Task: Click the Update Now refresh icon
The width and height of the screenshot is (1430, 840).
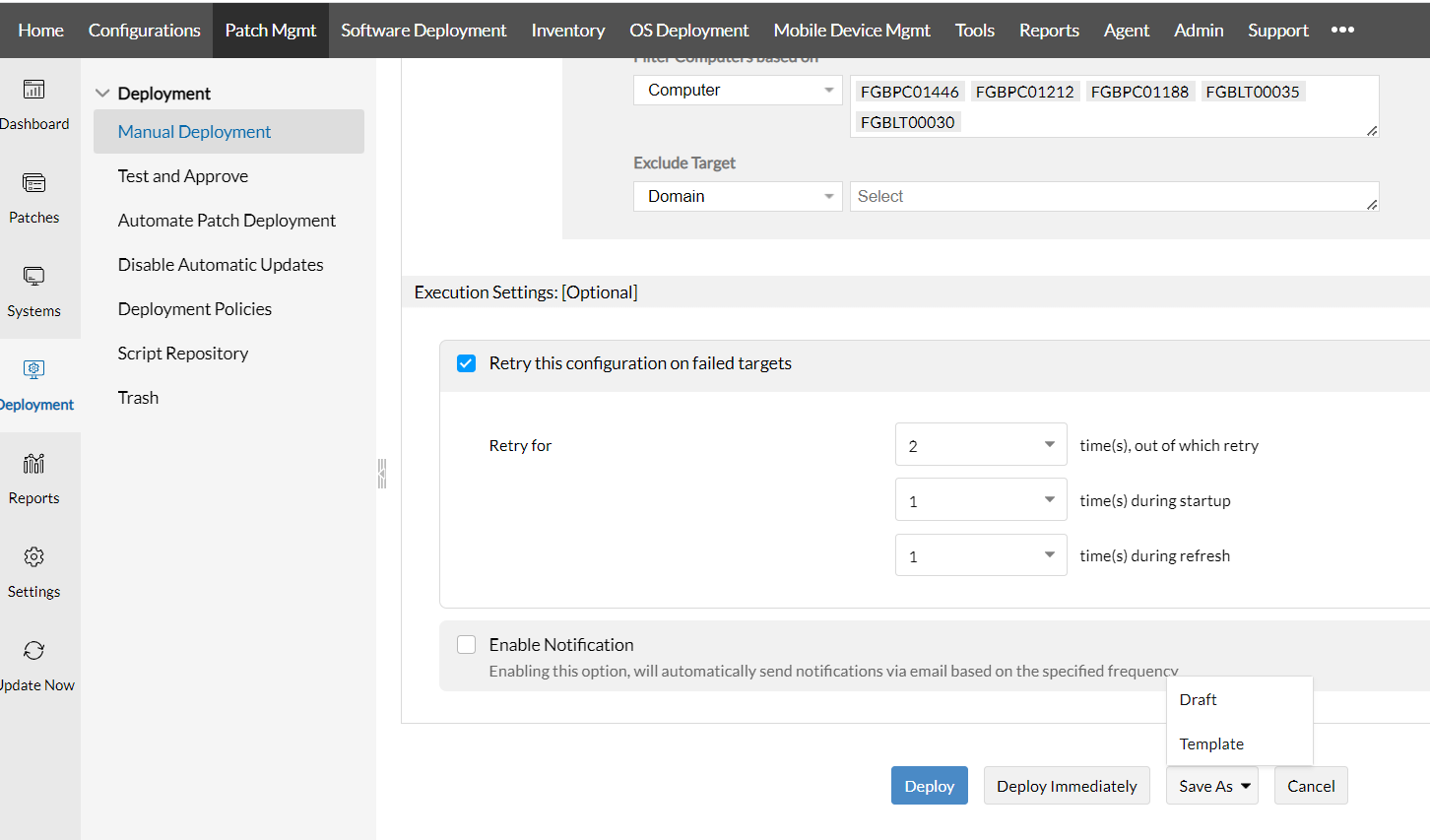Action: (33, 651)
